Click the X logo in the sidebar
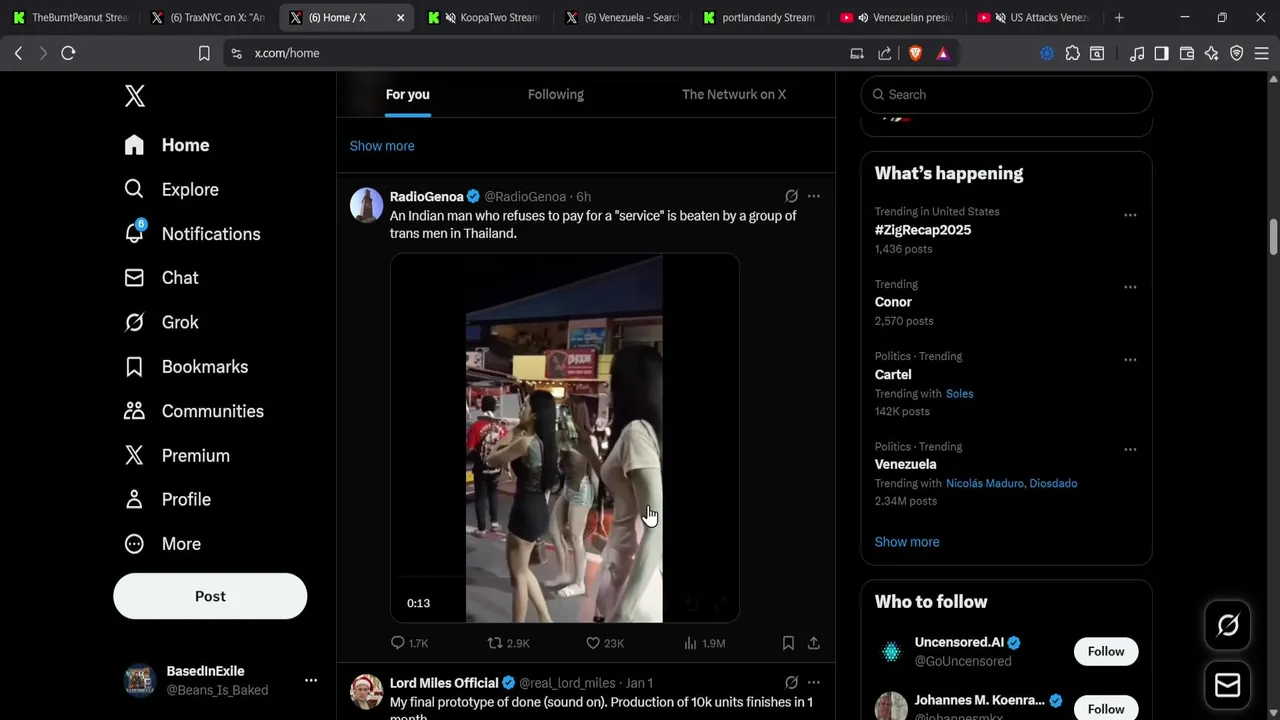The height and width of the screenshot is (720, 1280). 135,96
